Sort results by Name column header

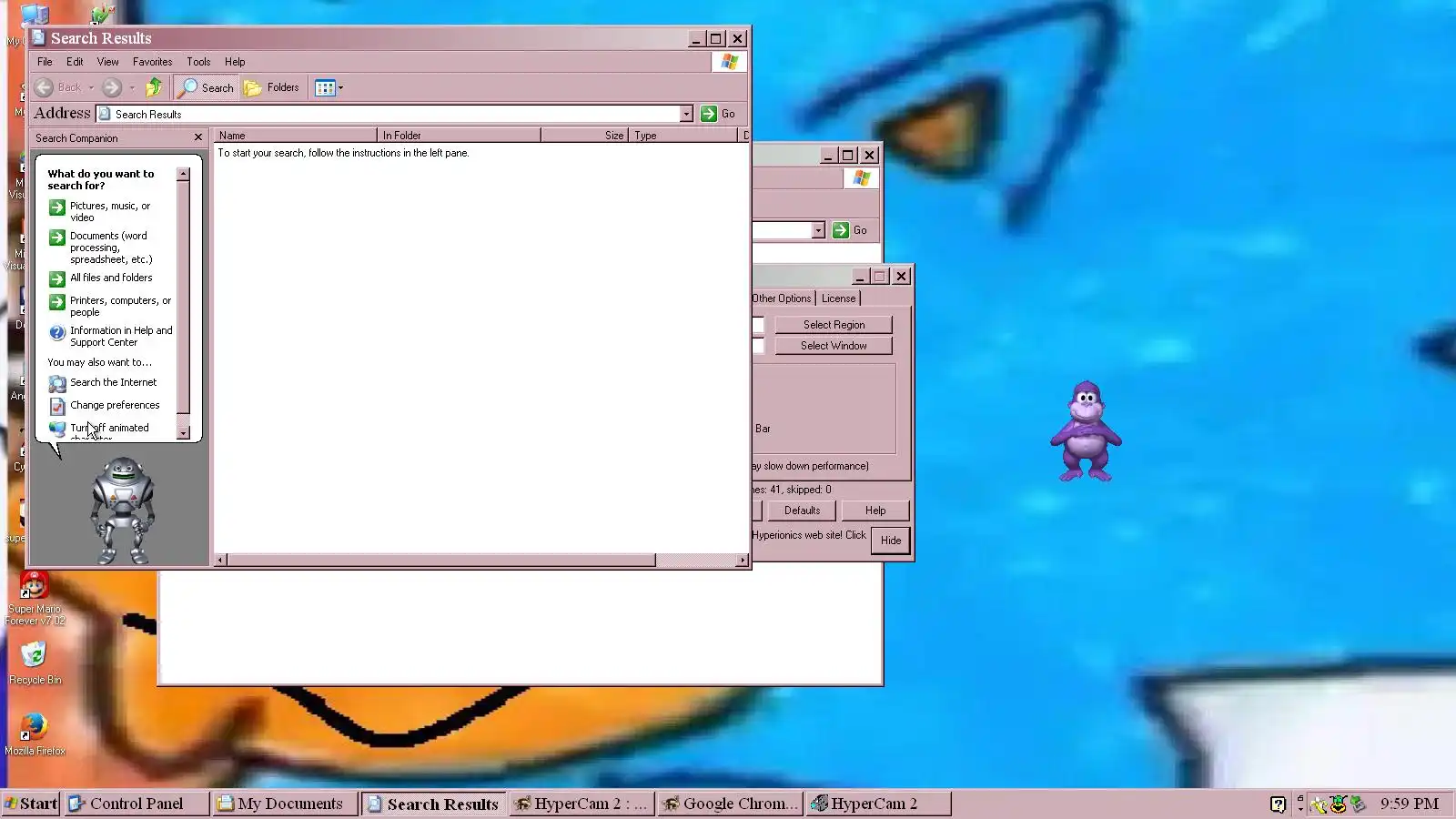click(x=295, y=135)
